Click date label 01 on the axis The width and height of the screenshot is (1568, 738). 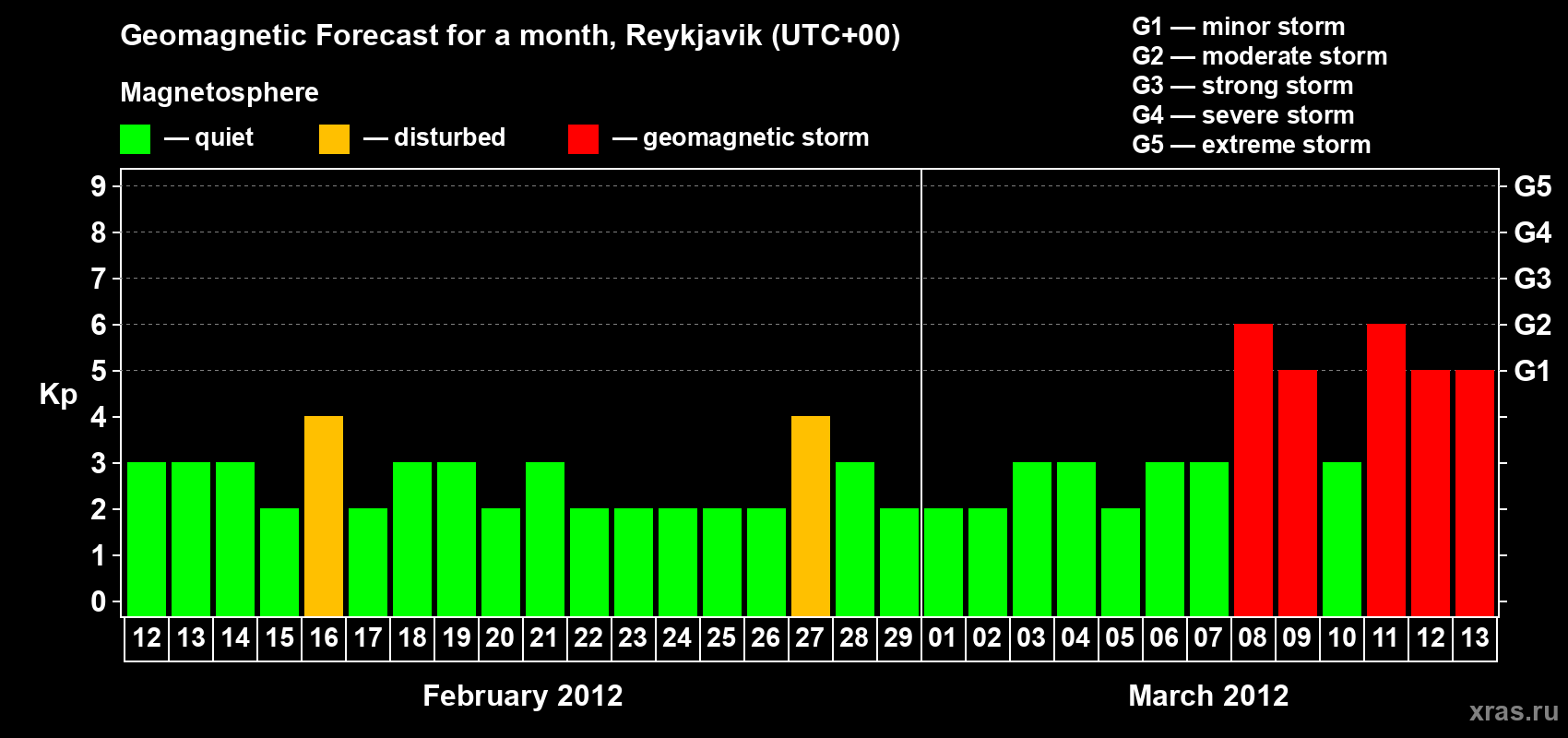943,638
